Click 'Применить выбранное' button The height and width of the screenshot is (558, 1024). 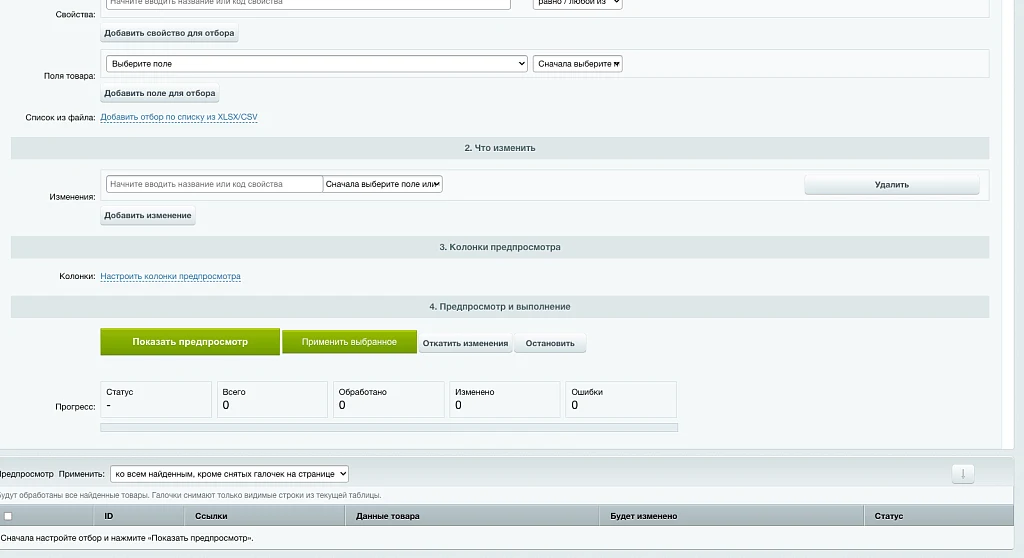[x=349, y=342]
